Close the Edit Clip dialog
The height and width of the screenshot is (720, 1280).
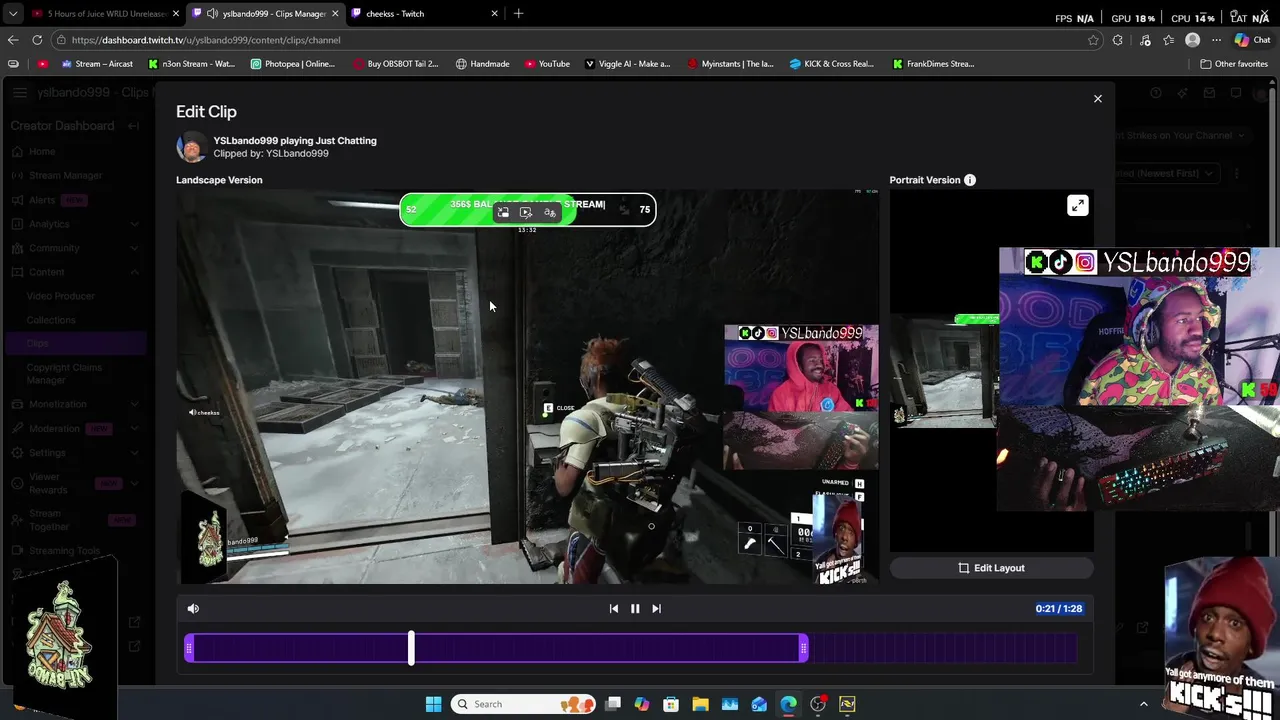click(x=1097, y=99)
